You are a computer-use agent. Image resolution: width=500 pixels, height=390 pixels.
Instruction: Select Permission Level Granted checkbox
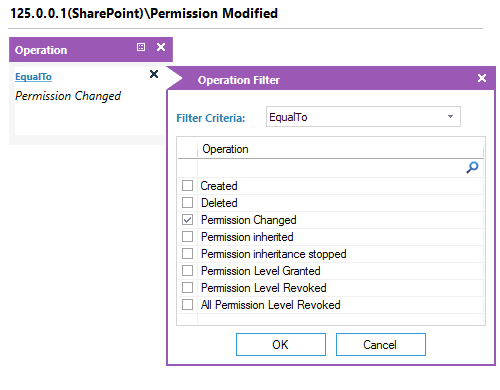point(187,270)
